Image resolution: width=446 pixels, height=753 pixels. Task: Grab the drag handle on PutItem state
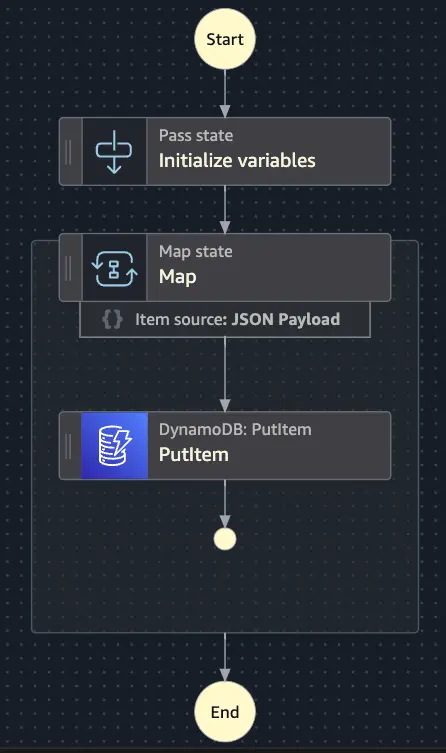point(69,446)
